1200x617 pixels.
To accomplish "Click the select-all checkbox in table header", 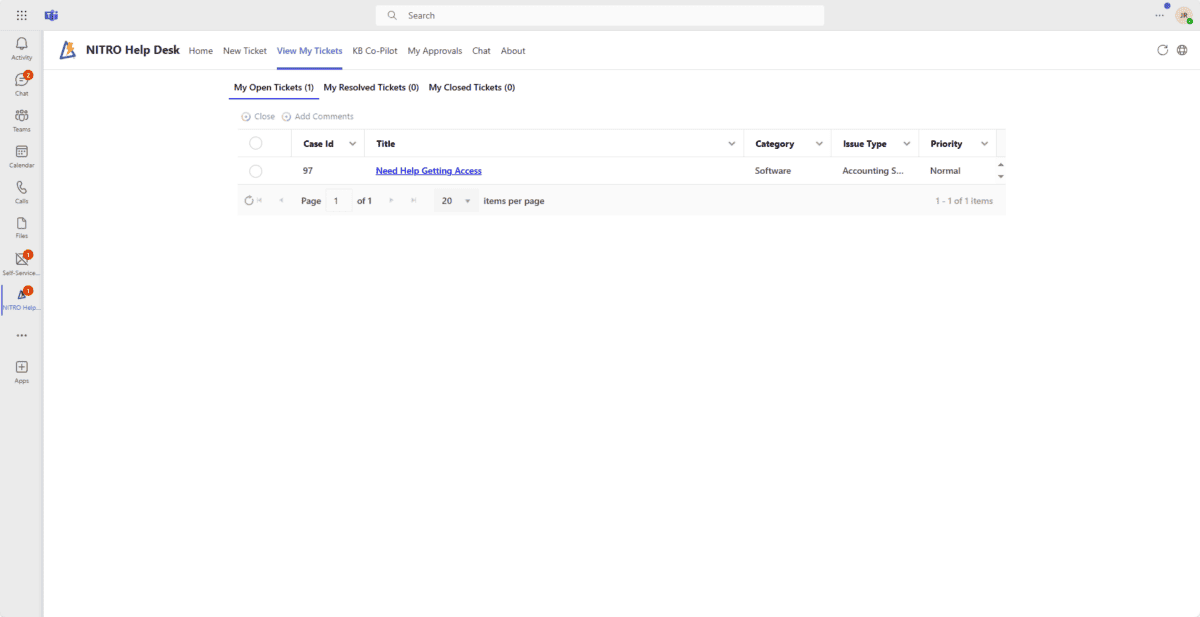I will click(256, 143).
